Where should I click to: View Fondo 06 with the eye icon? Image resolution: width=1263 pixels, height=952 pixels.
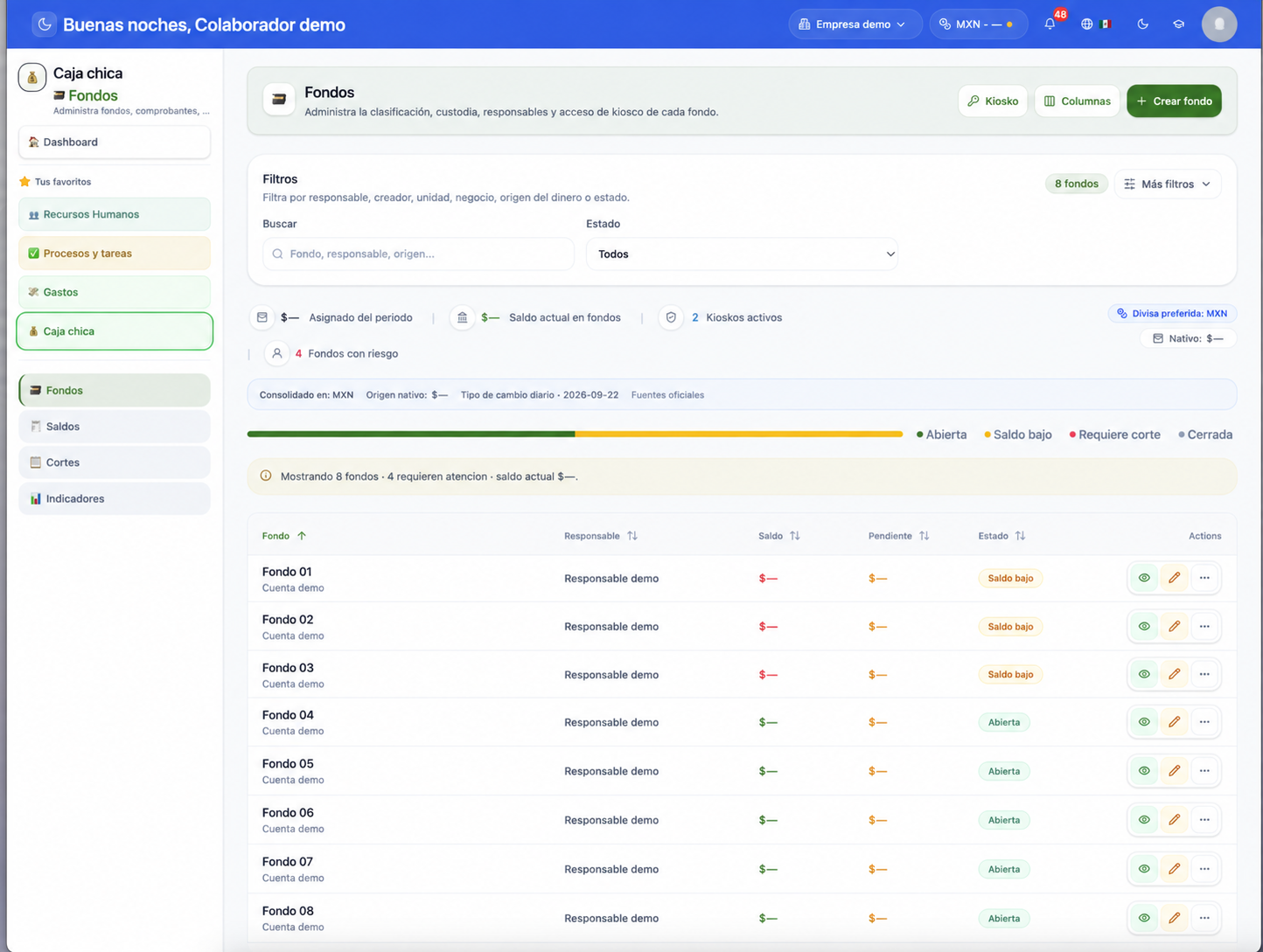[x=1144, y=820]
